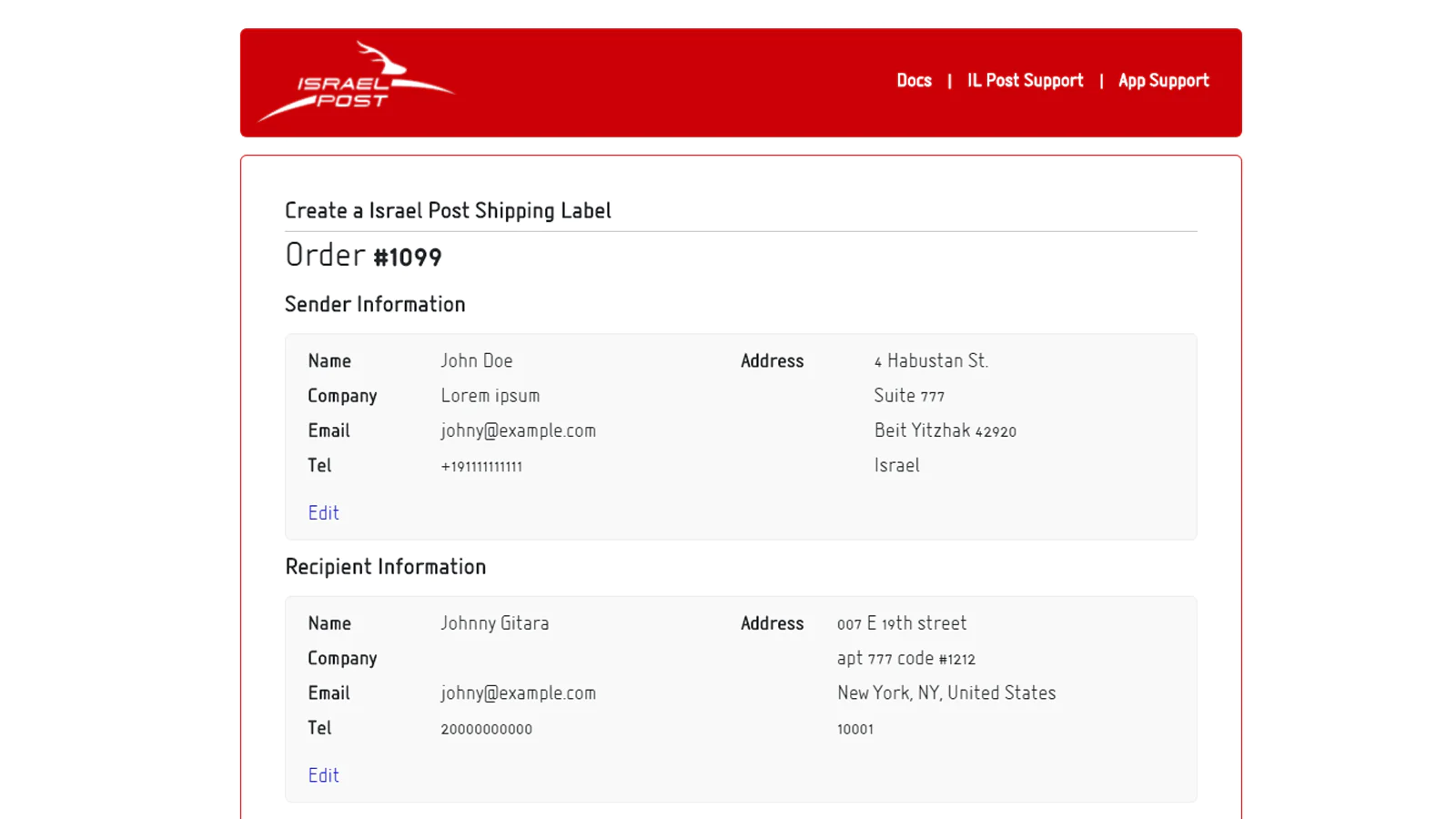
Task: Click recipient phone number 20000000000
Action: [486, 729]
